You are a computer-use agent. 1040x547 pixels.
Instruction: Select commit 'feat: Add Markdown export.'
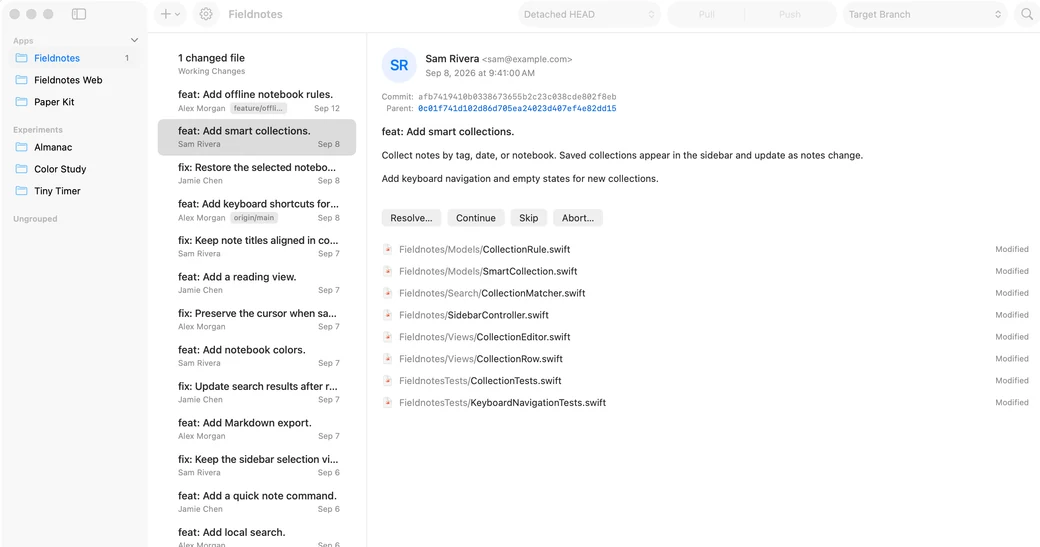click(x=257, y=429)
